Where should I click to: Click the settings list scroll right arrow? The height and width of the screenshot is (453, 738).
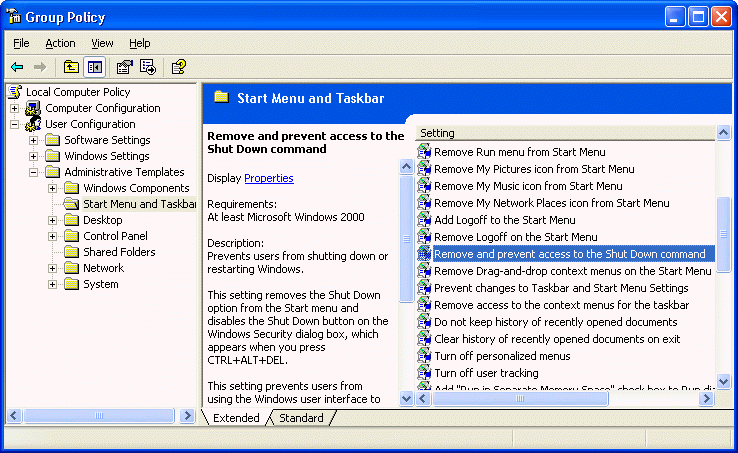[x=706, y=399]
